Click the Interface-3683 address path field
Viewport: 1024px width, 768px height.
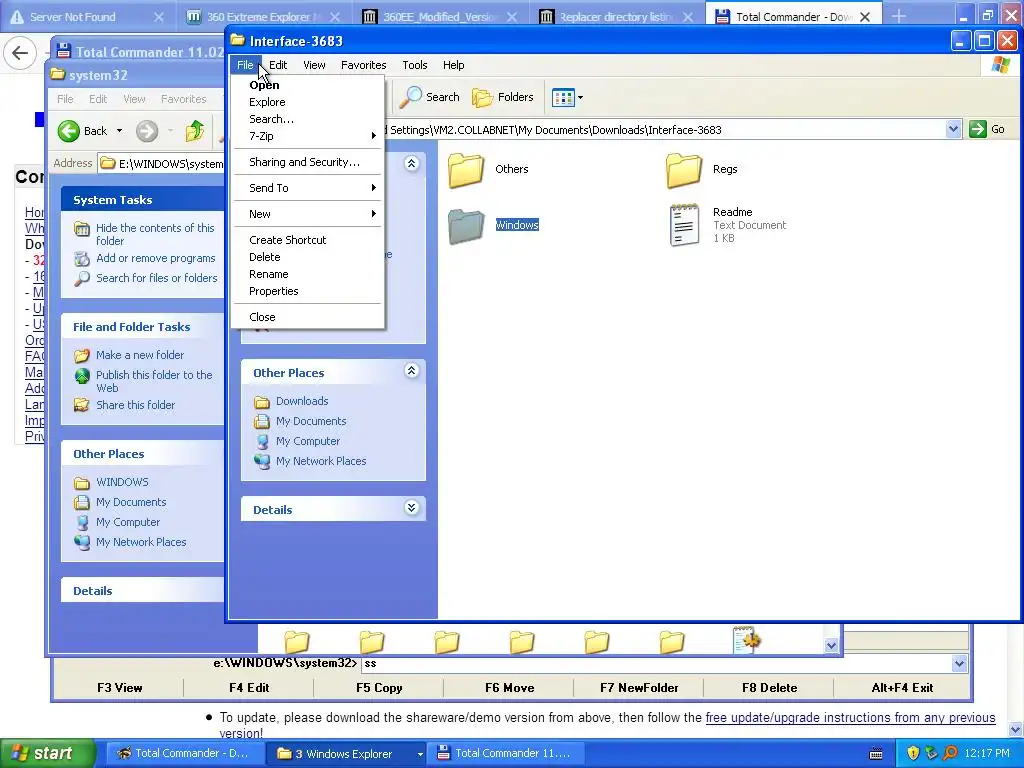point(665,130)
